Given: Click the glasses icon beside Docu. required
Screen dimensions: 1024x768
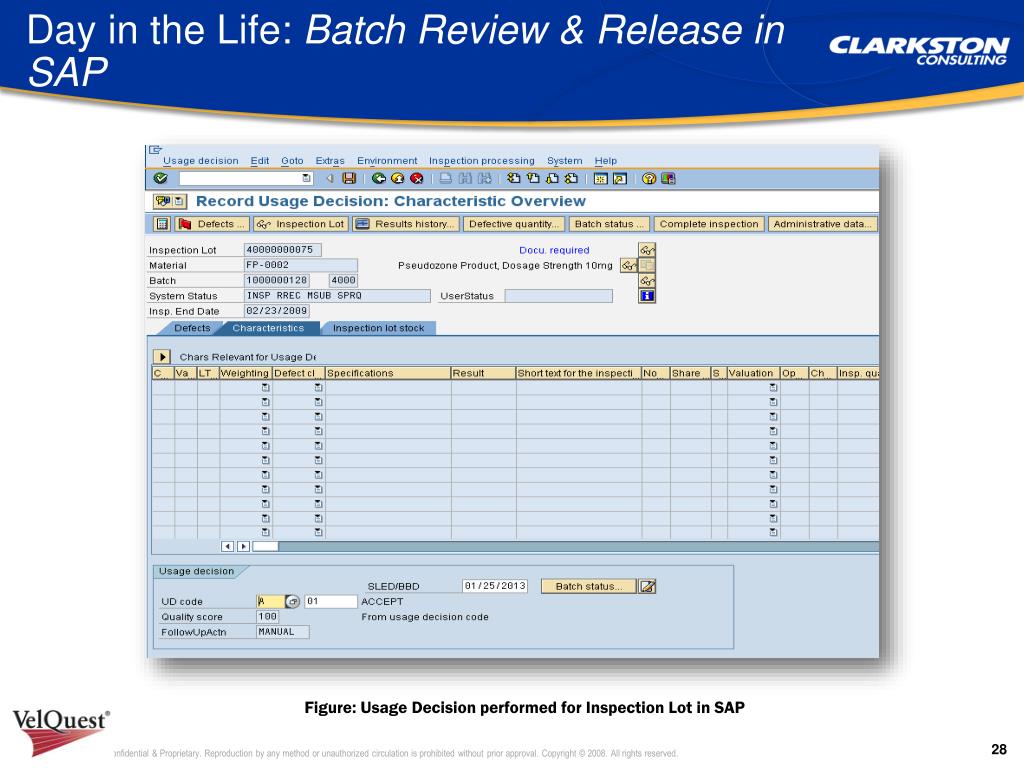Looking at the screenshot, I should click(647, 250).
